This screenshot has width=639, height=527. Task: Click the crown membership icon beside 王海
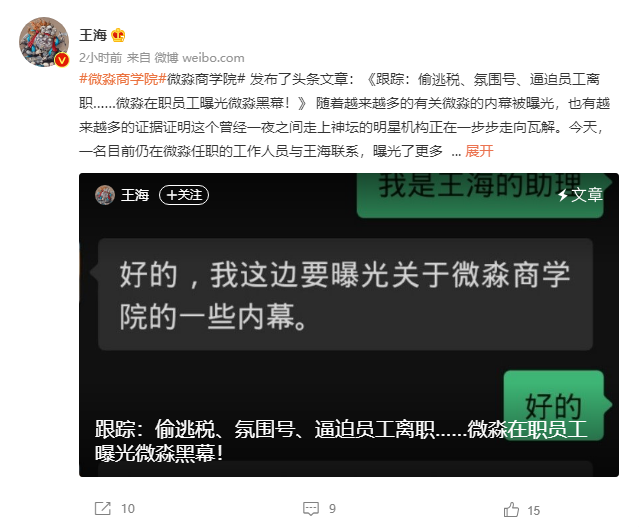(118, 35)
